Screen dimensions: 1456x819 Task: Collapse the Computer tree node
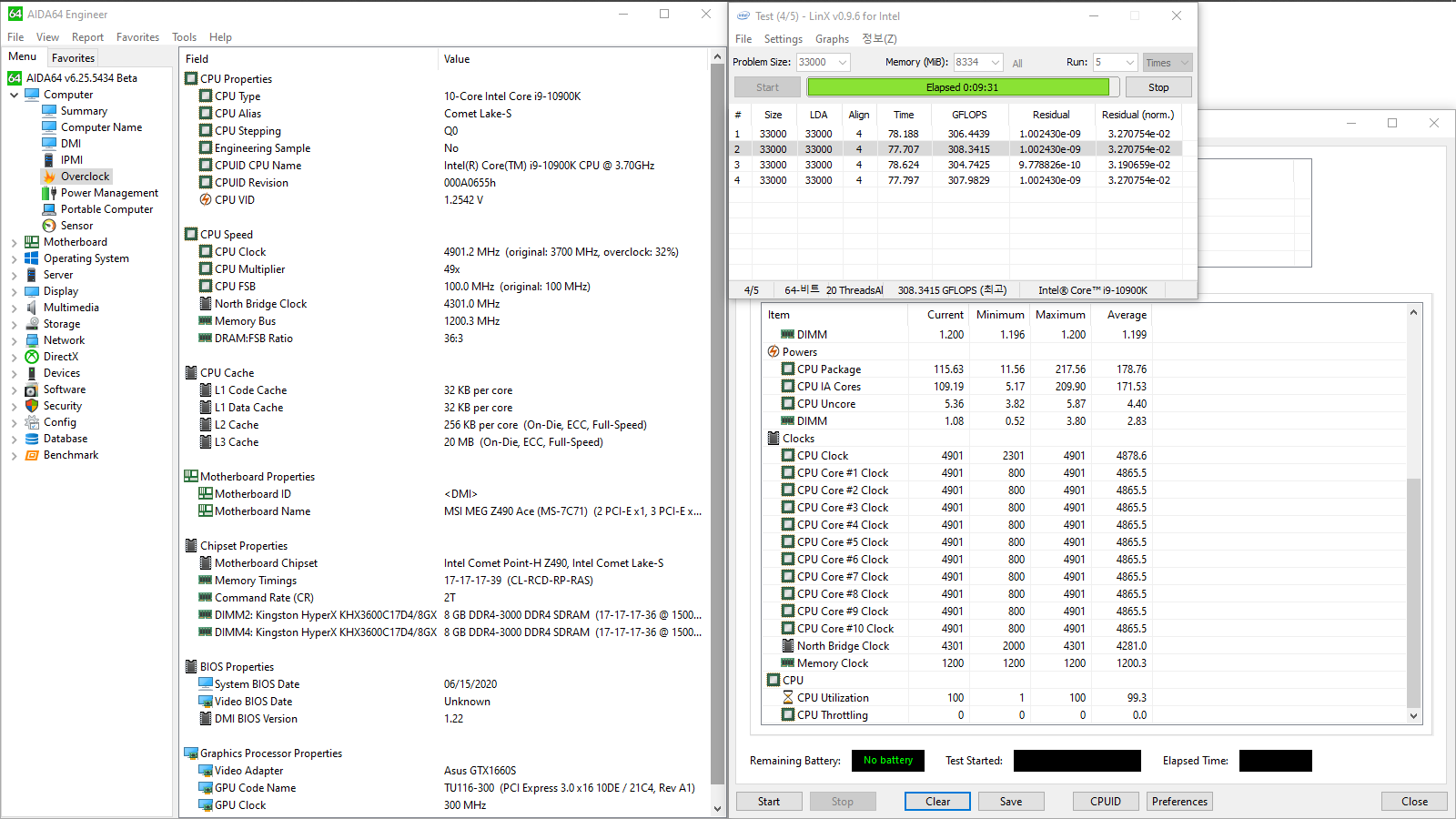(x=15, y=95)
